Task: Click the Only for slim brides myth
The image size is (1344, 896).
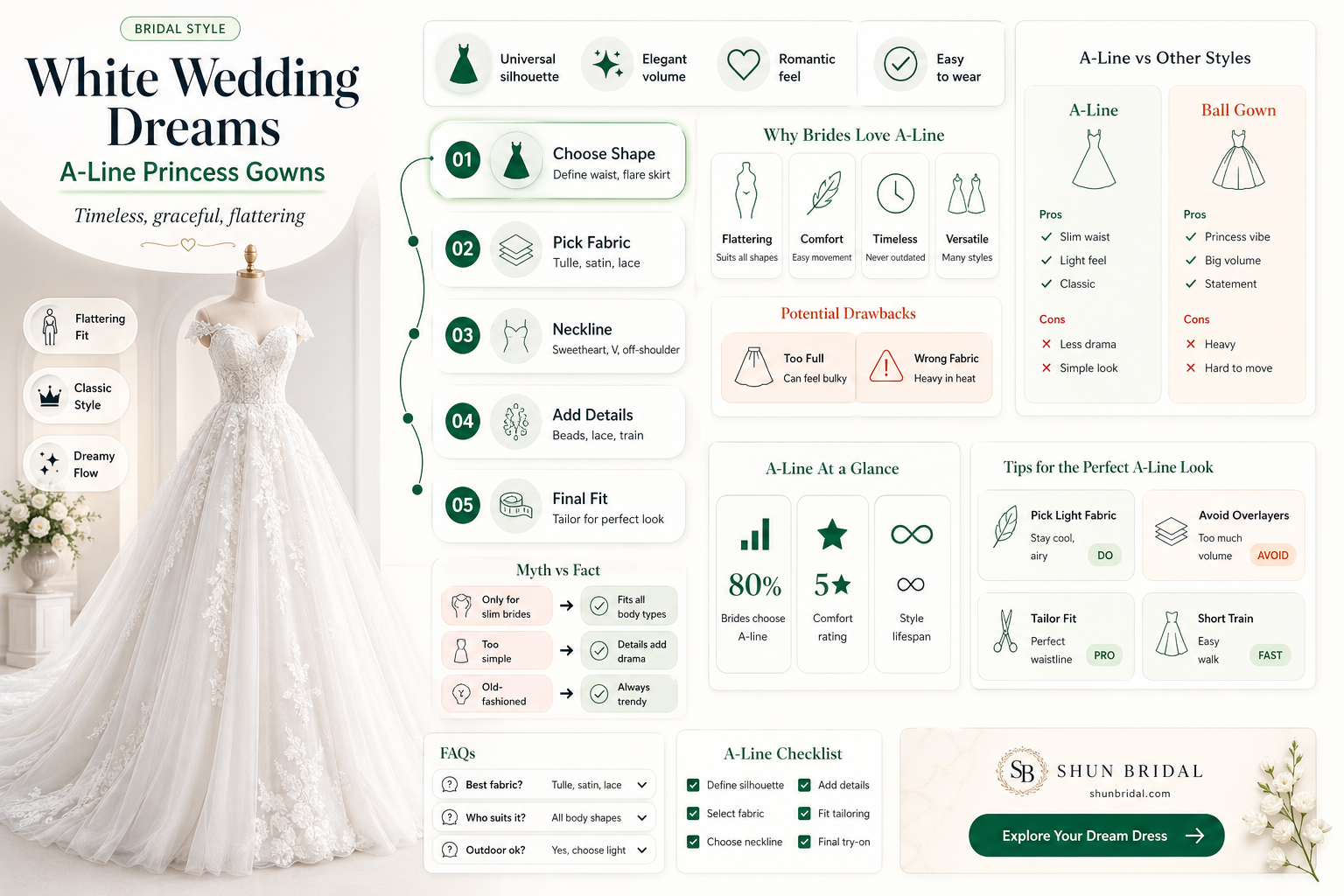Action: coord(497,605)
